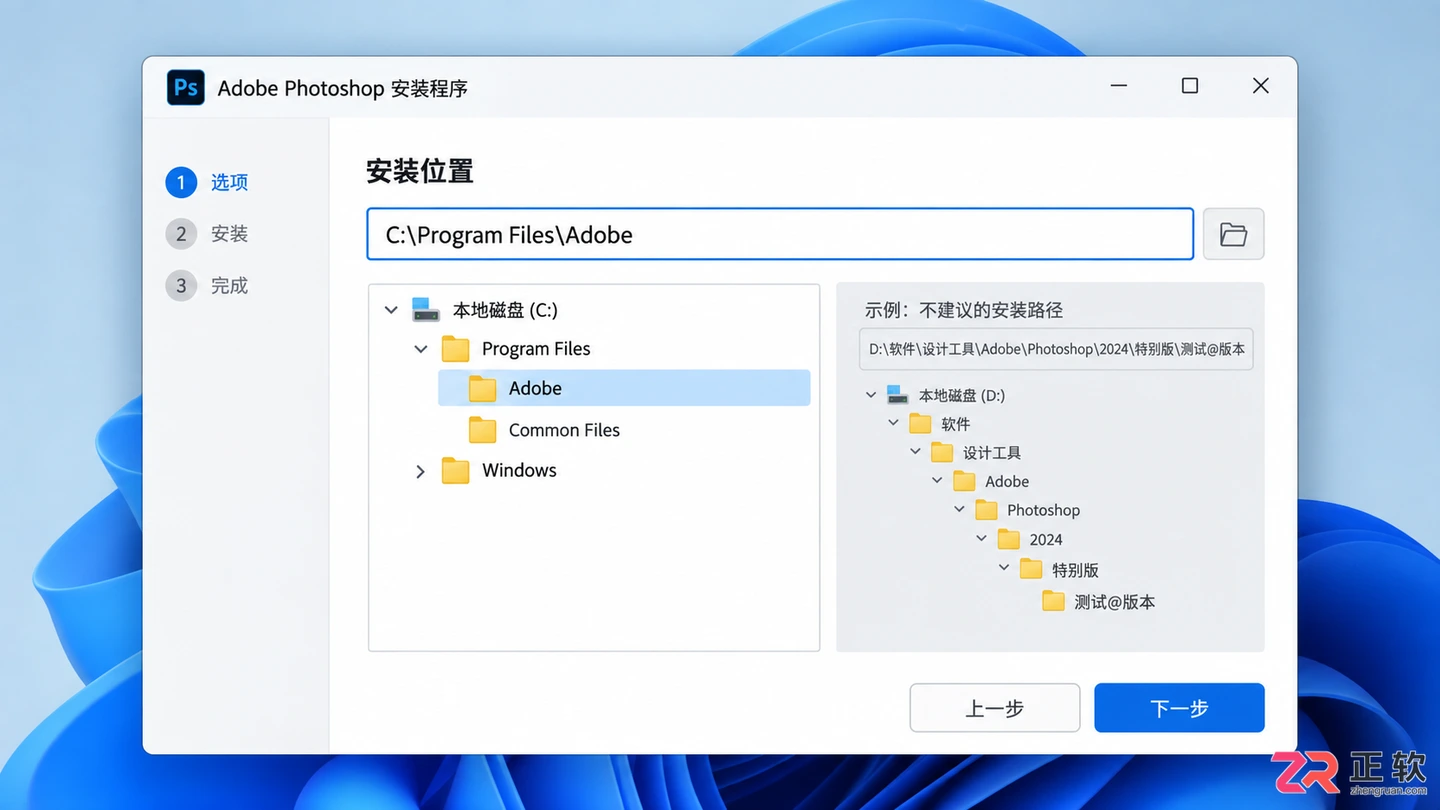Screen dimensions: 1440x810
Task: Go to step 1 选项
Action: (x=207, y=182)
